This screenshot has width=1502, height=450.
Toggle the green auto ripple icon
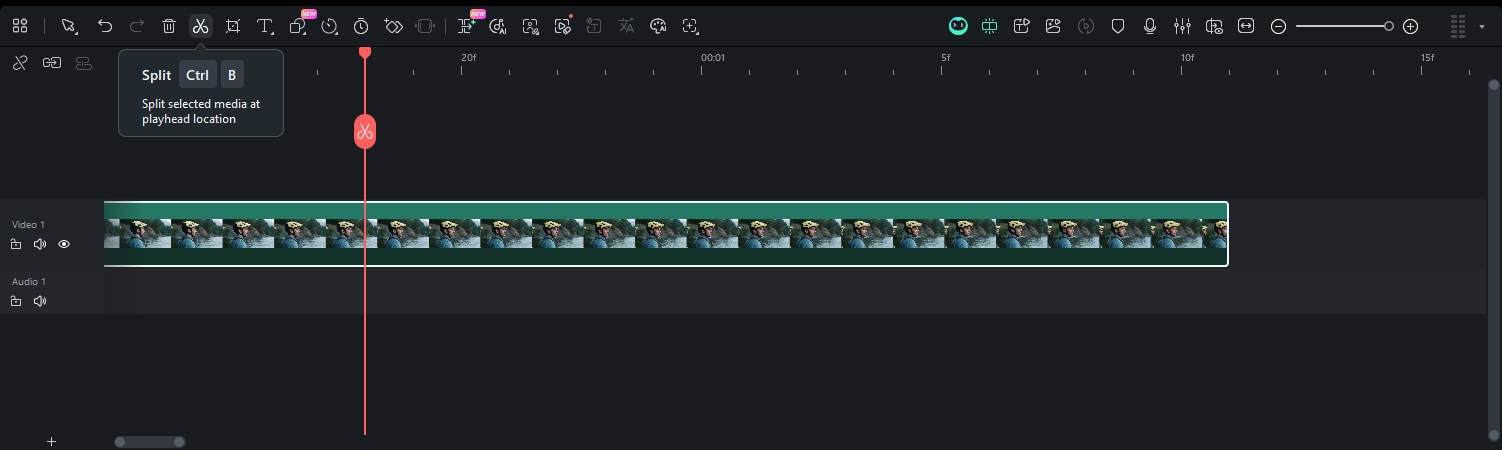point(990,26)
